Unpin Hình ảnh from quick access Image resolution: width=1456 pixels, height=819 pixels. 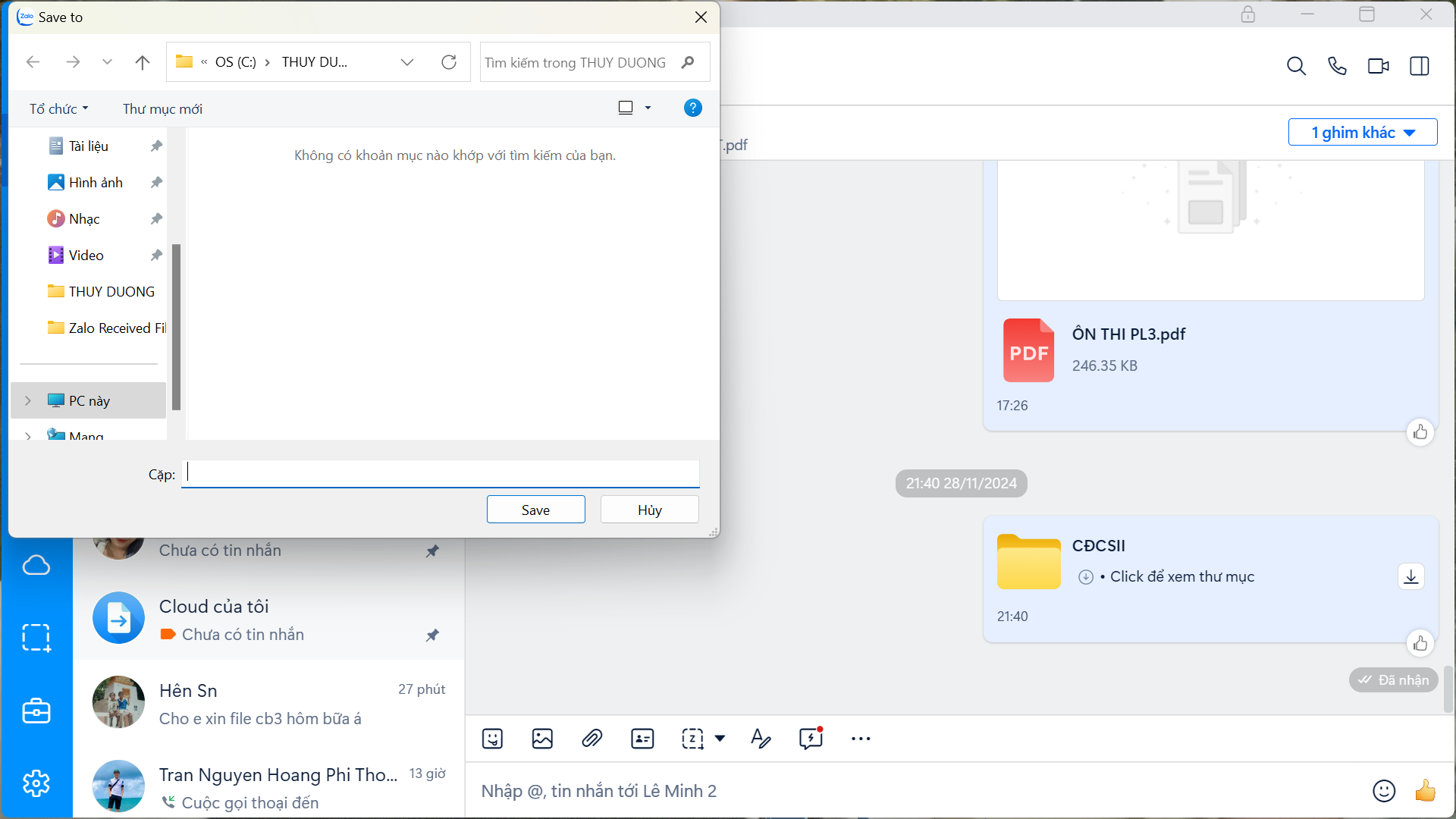[x=156, y=182]
